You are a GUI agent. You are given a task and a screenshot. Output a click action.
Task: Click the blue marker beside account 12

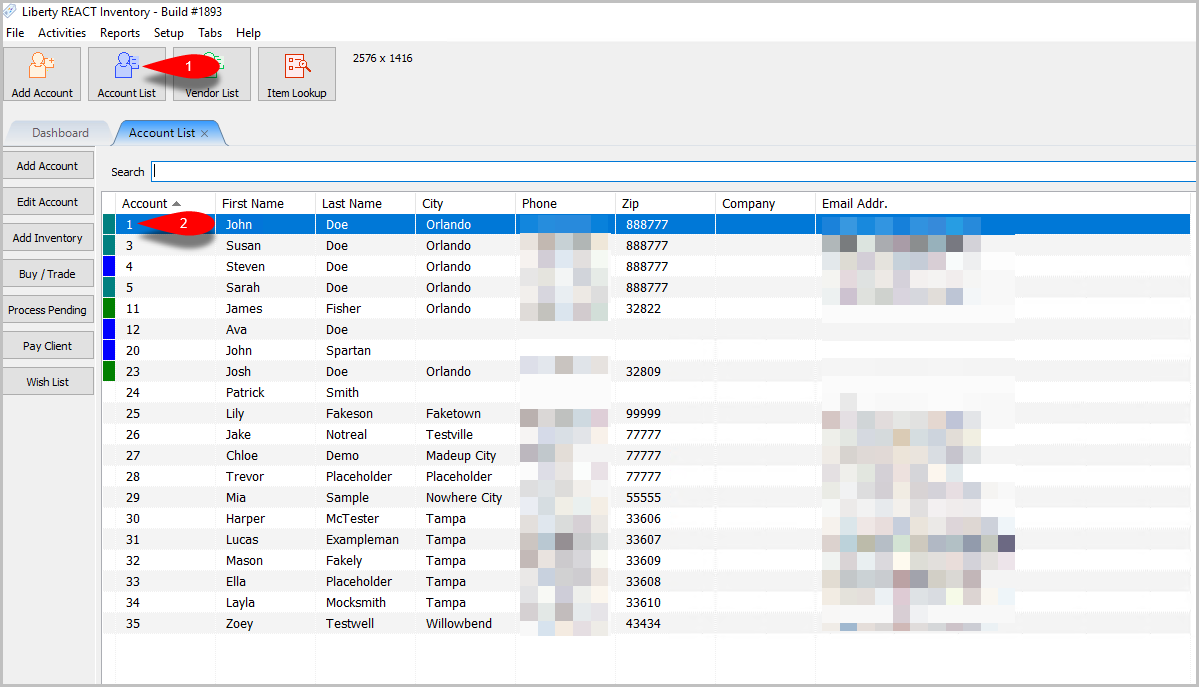pyautogui.click(x=109, y=330)
